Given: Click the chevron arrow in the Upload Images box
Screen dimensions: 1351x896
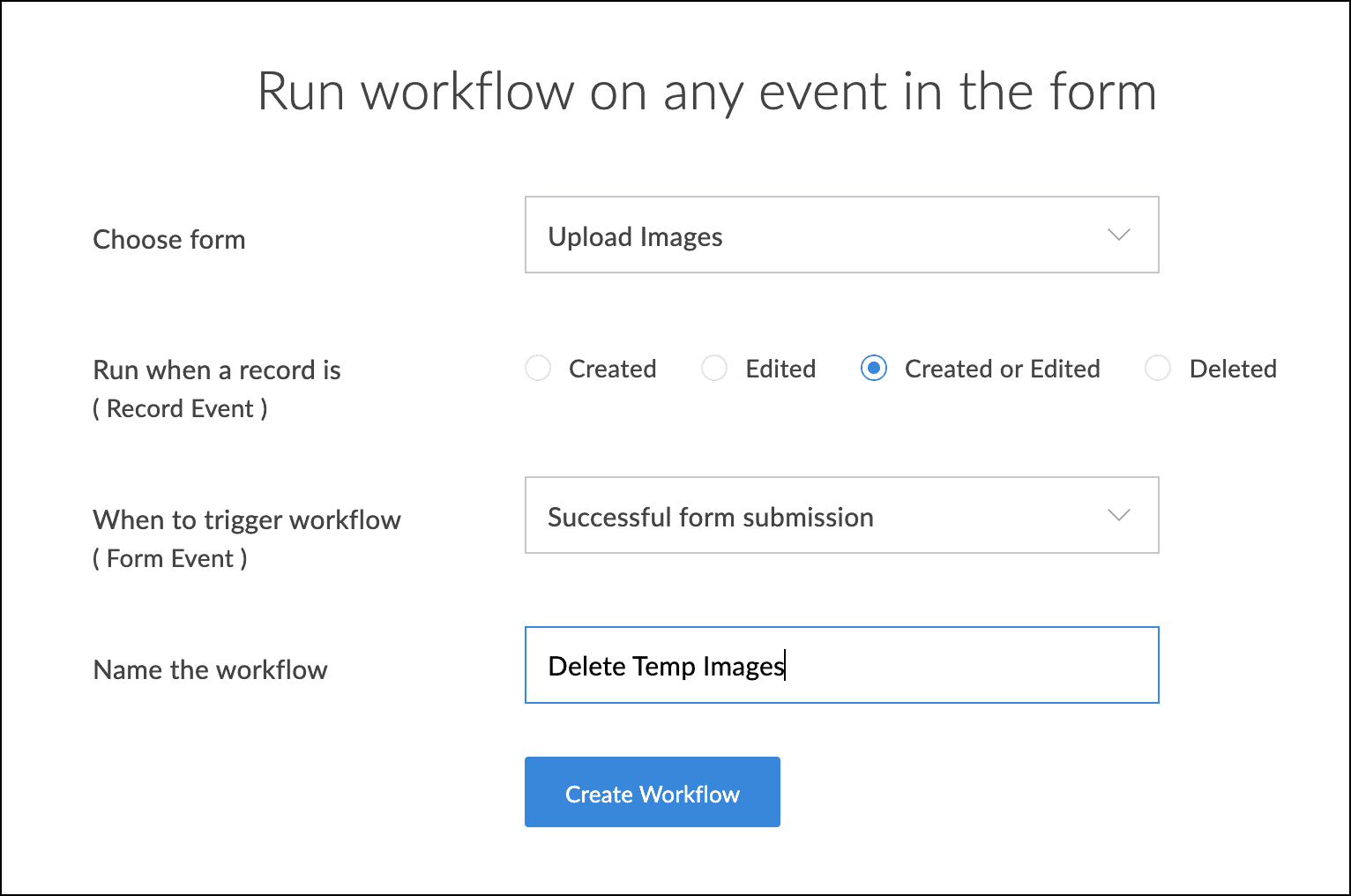Looking at the screenshot, I should click(1118, 235).
